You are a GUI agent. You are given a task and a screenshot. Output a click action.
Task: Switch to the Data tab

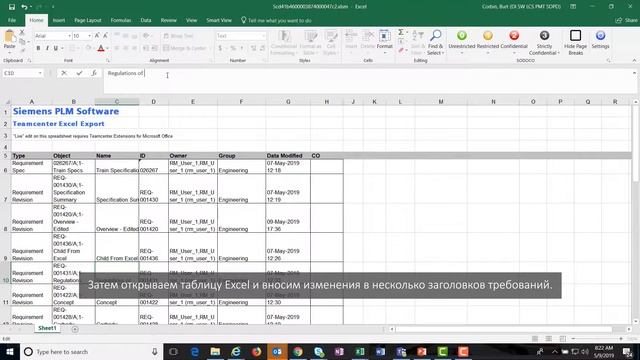[x=146, y=20]
